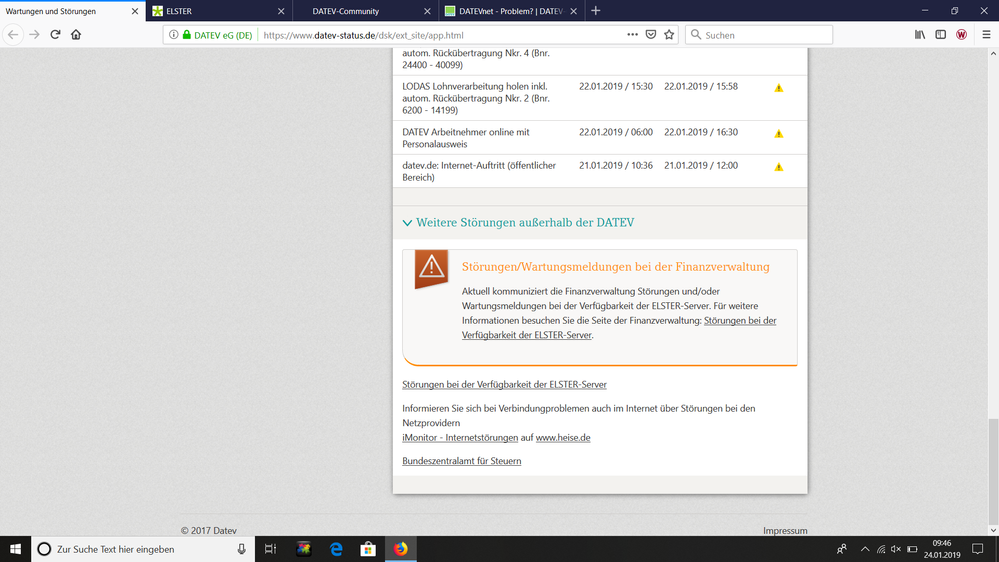Select the date '22.01.2019 / 16:30'
The width and height of the screenshot is (999, 562).
click(x=701, y=132)
